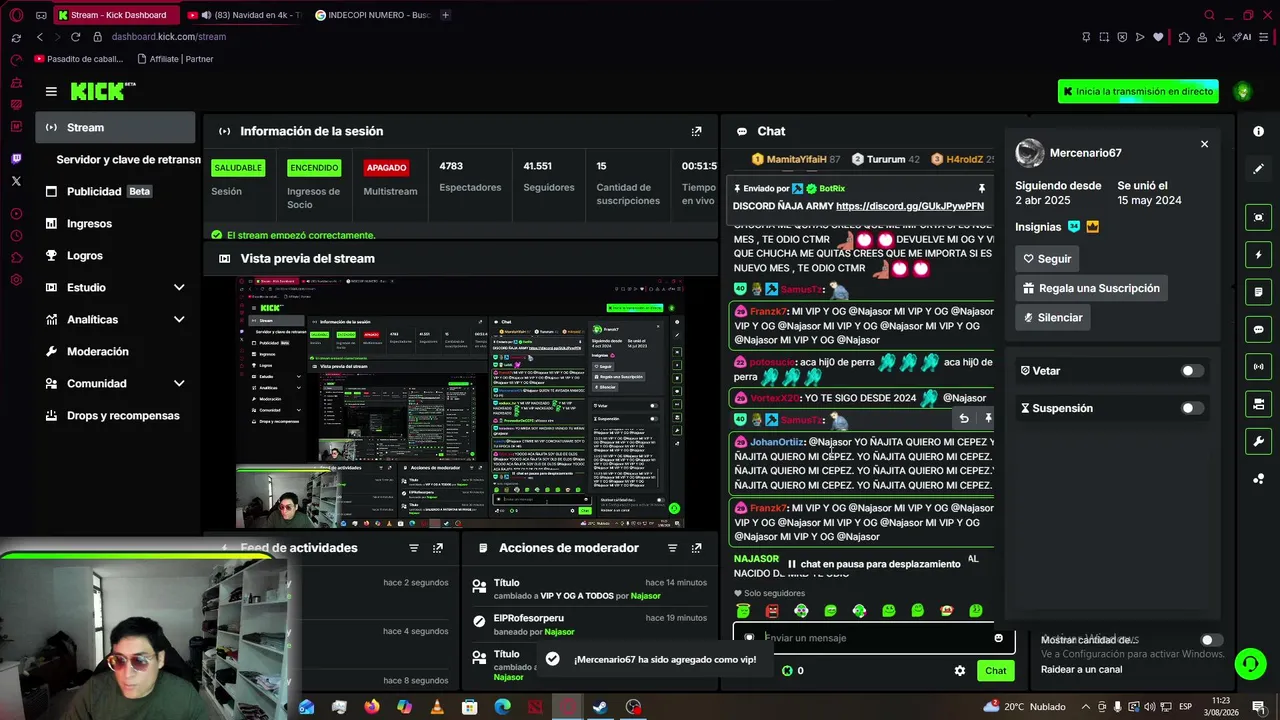Screen dimensions: 1280x720
Task: Toggle Mostrar cantidad de switch
Action: [x=1211, y=640]
